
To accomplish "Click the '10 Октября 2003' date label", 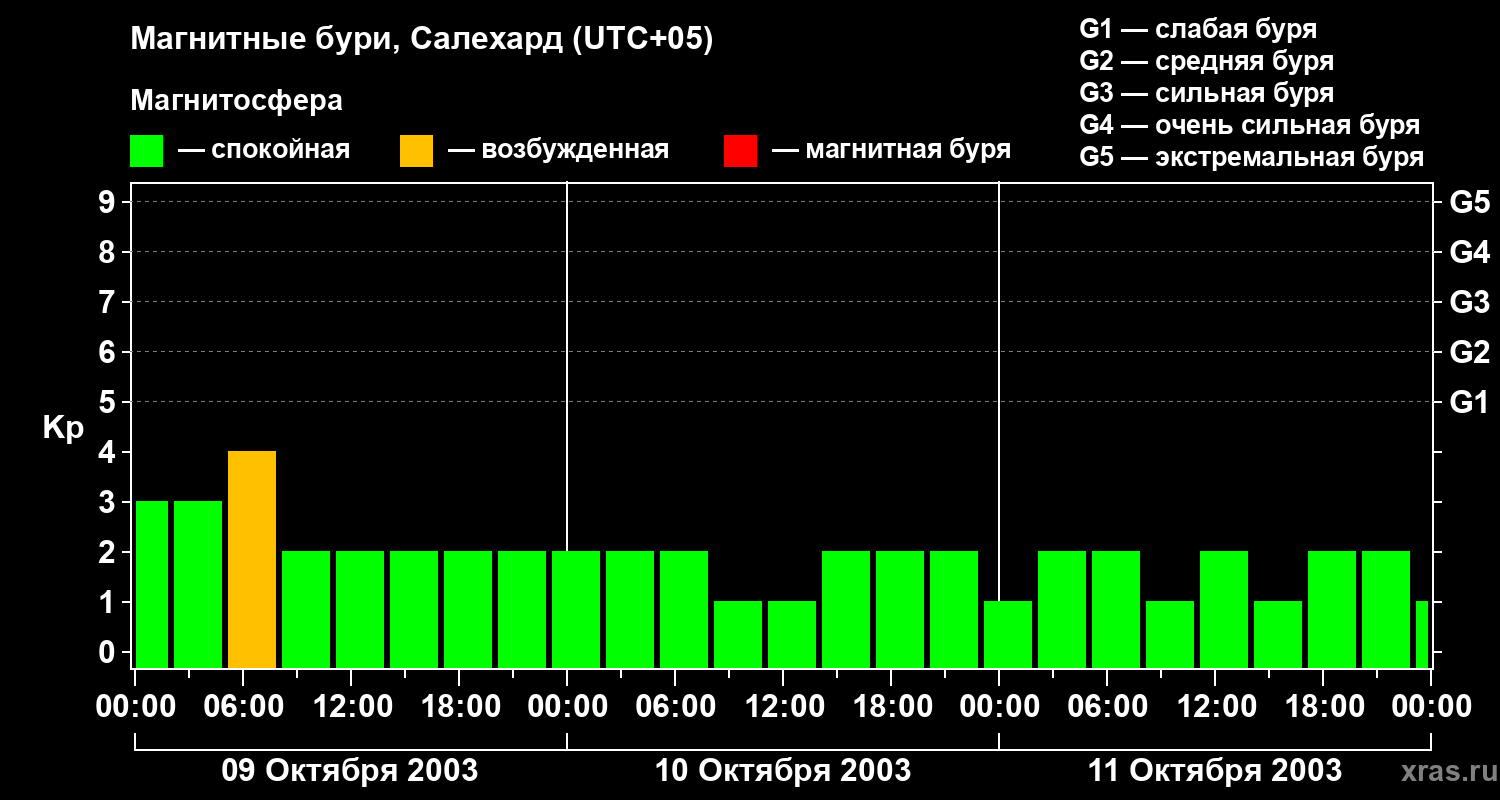I will [783, 771].
